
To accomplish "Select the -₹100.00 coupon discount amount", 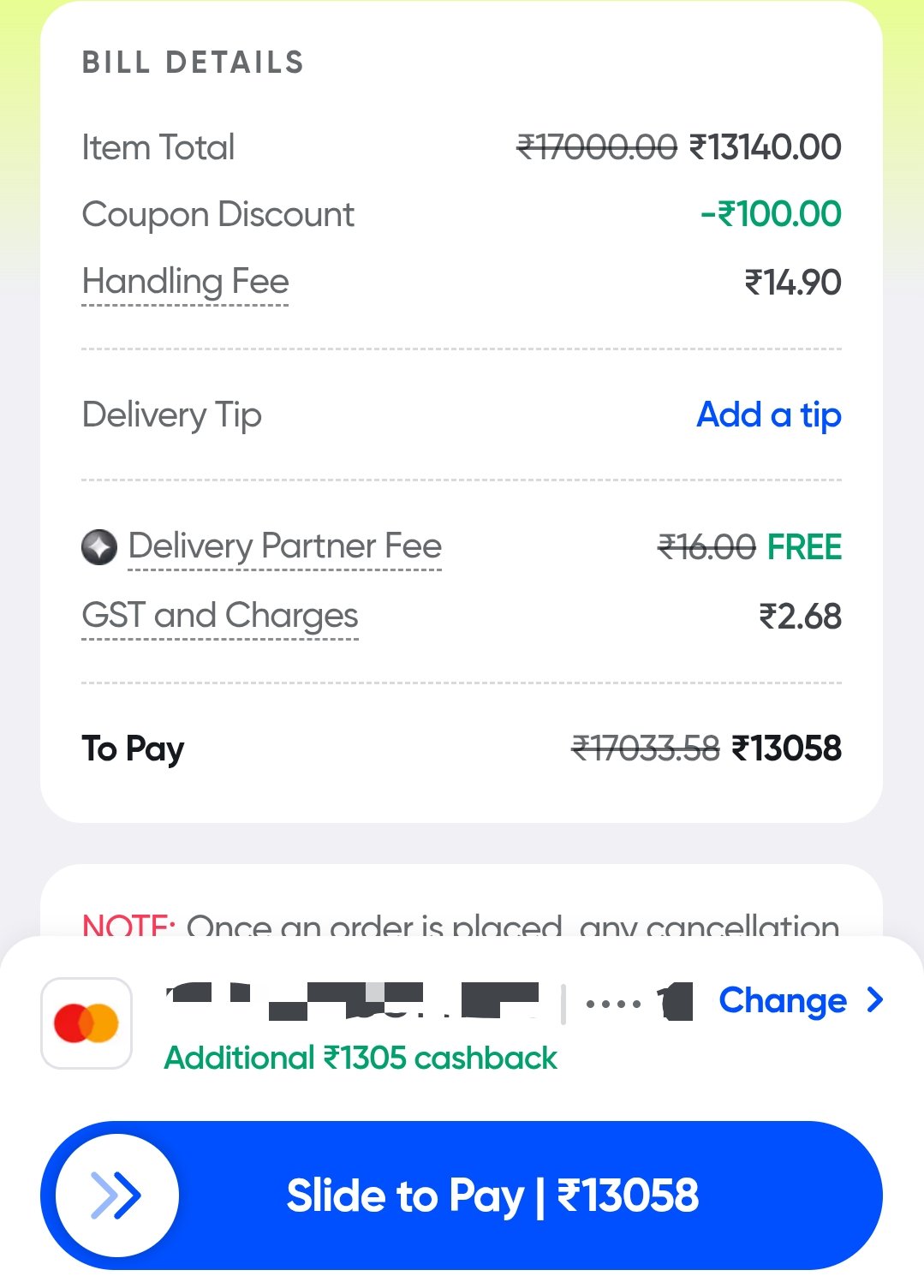I will pos(771,214).
